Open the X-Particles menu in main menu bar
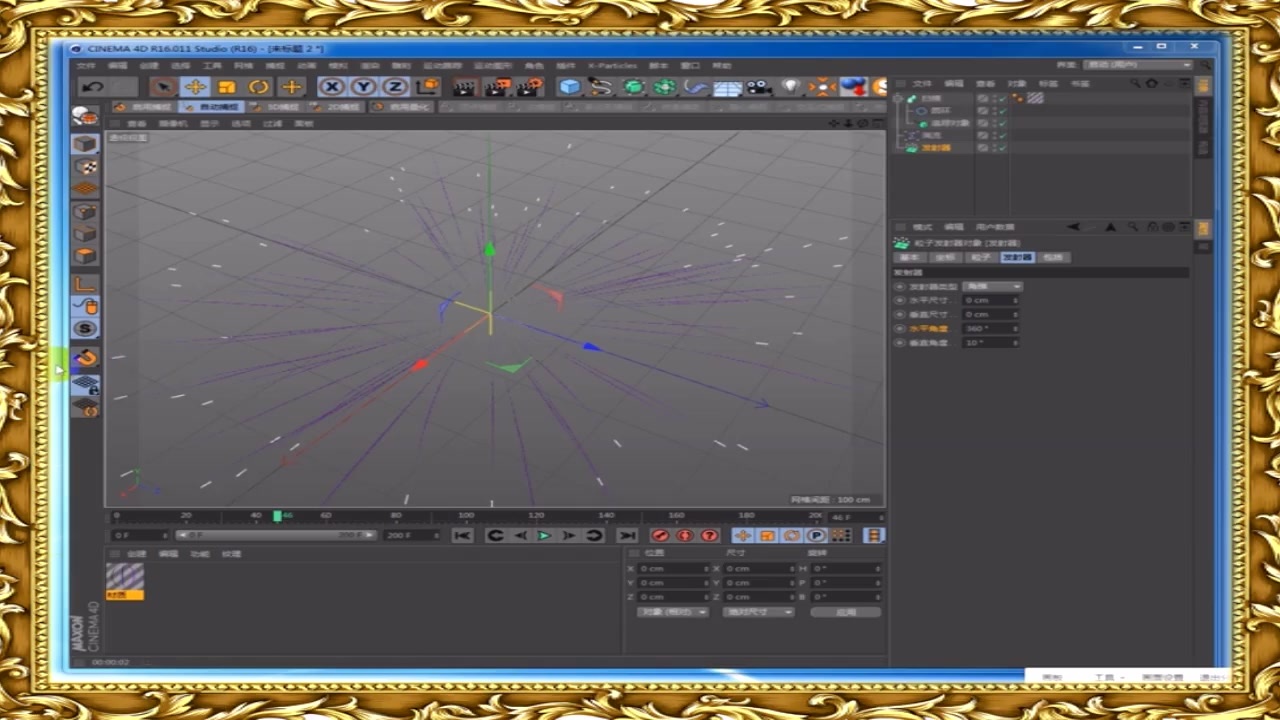This screenshot has height=720, width=1280. (x=612, y=66)
